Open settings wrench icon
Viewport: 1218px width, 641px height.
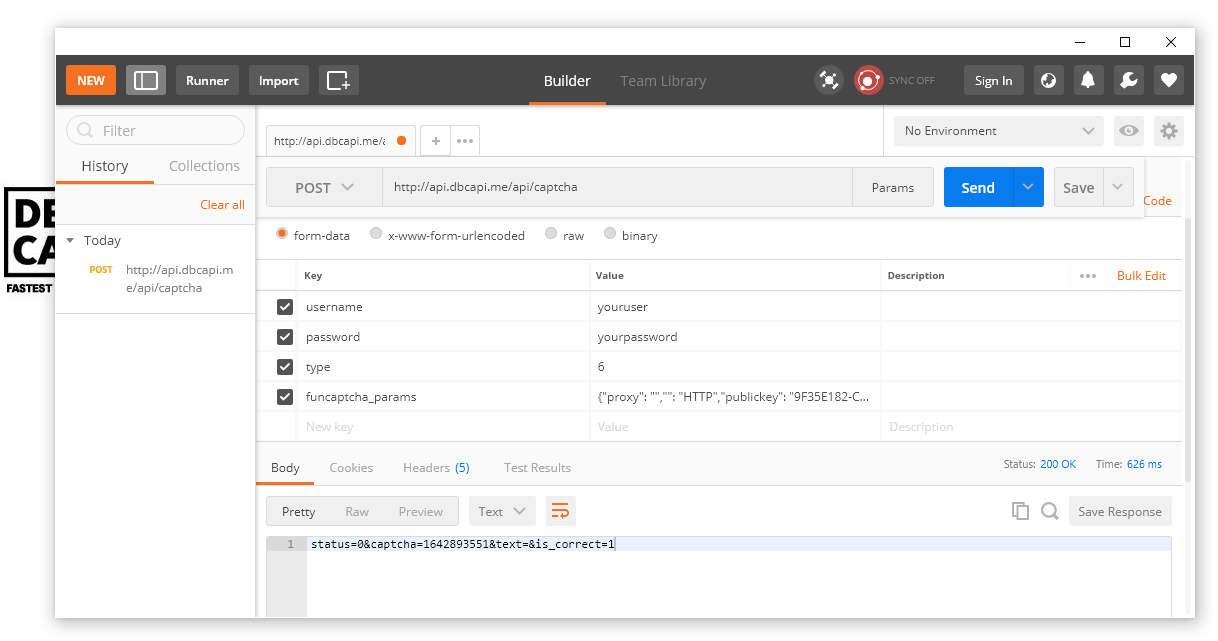pos(1129,81)
